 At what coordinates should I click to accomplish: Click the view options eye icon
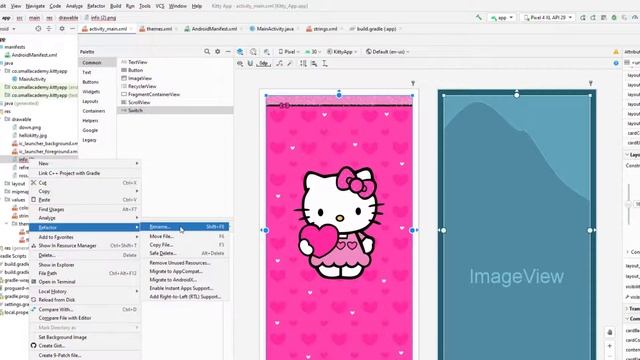click(240, 64)
